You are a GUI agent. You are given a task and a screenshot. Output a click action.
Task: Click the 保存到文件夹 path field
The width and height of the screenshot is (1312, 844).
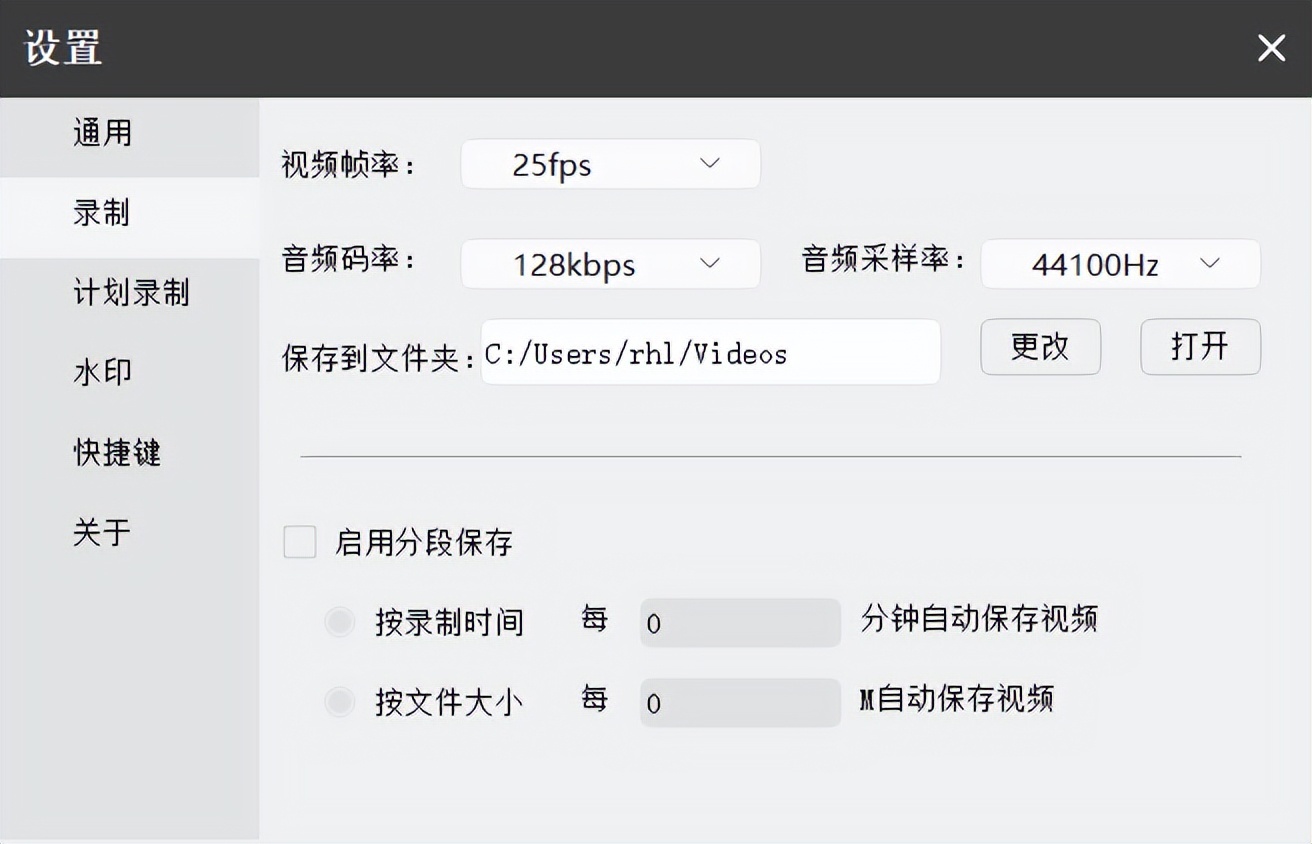click(710, 353)
